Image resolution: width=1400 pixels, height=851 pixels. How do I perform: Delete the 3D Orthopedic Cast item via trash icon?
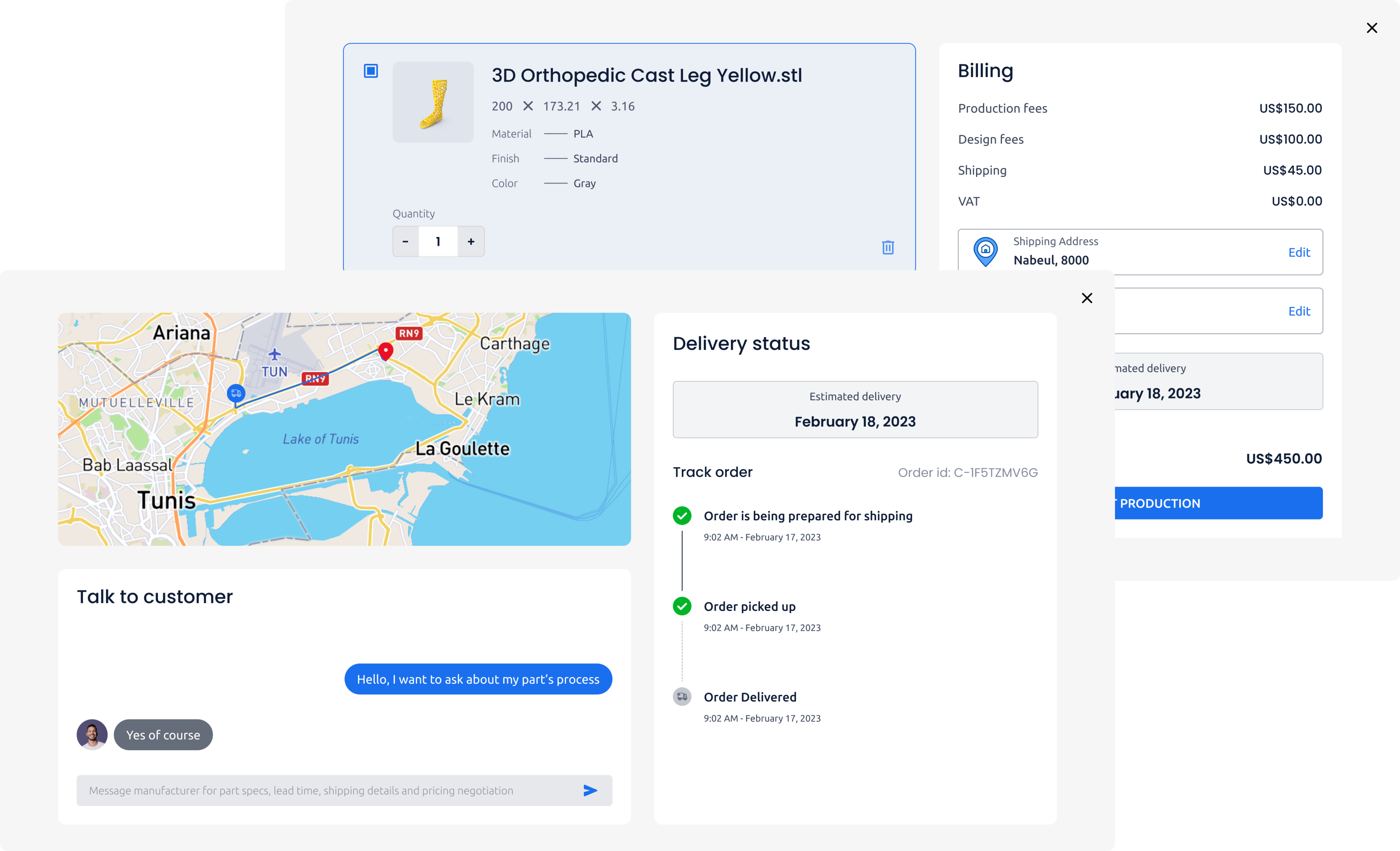coord(887,248)
